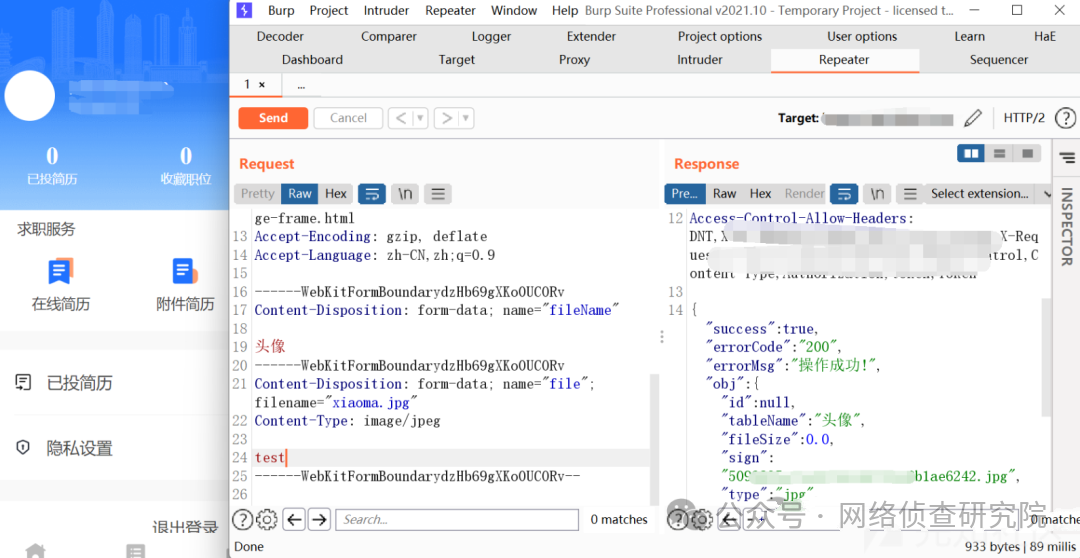The height and width of the screenshot is (558, 1080).
Task: Open the Project menu
Action: pyautogui.click(x=329, y=10)
